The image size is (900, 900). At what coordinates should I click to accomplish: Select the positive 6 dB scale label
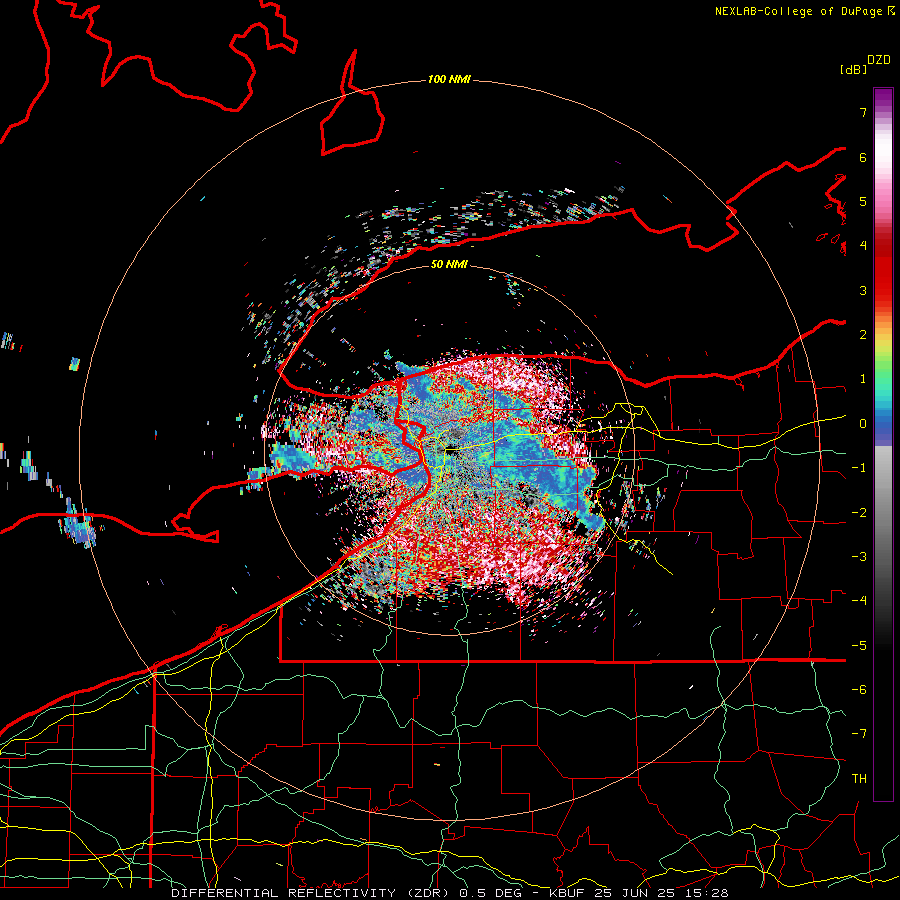point(863,157)
